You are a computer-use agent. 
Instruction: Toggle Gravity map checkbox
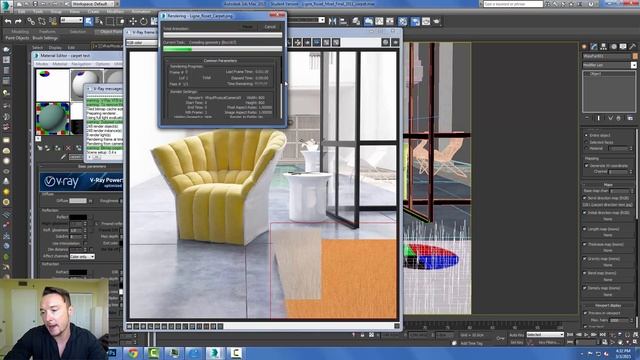[585, 258]
